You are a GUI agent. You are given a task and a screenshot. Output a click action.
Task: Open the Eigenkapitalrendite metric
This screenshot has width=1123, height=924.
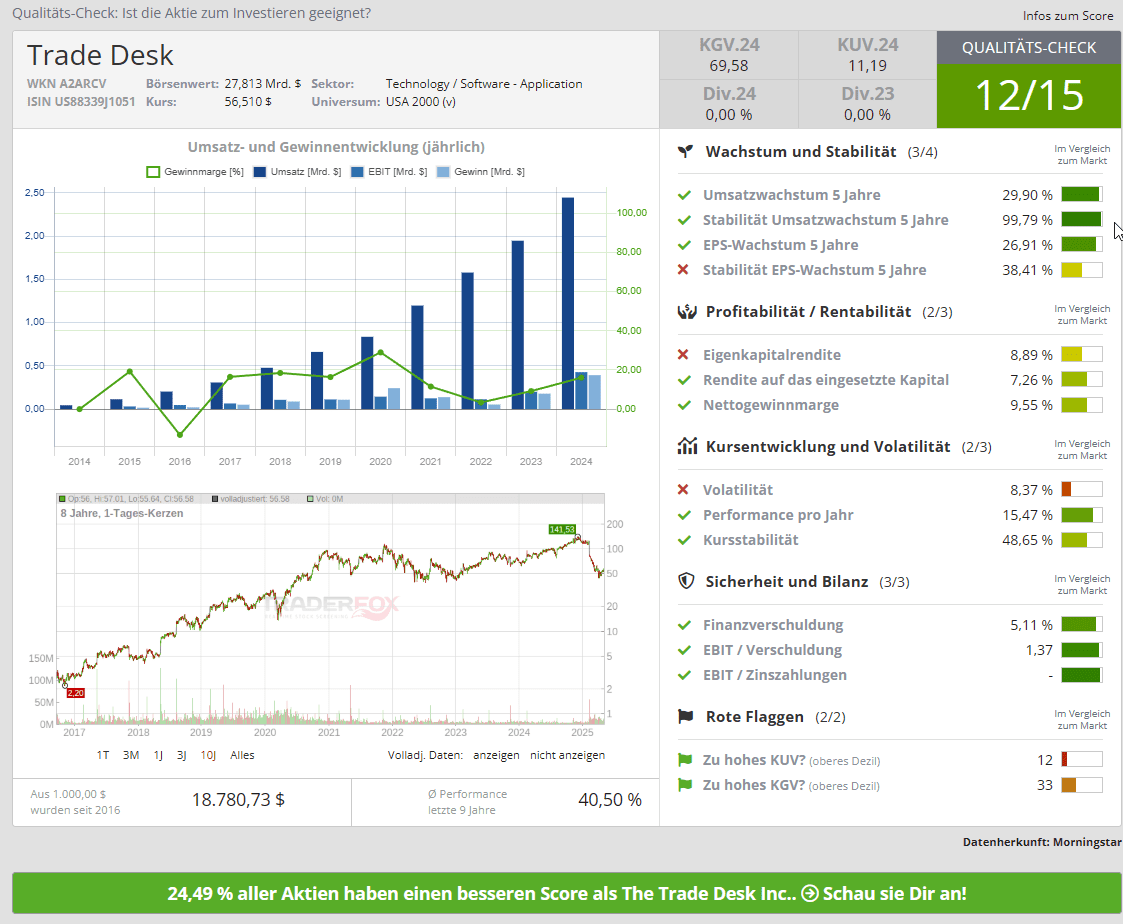pyautogui.click(x=771, y=355)
